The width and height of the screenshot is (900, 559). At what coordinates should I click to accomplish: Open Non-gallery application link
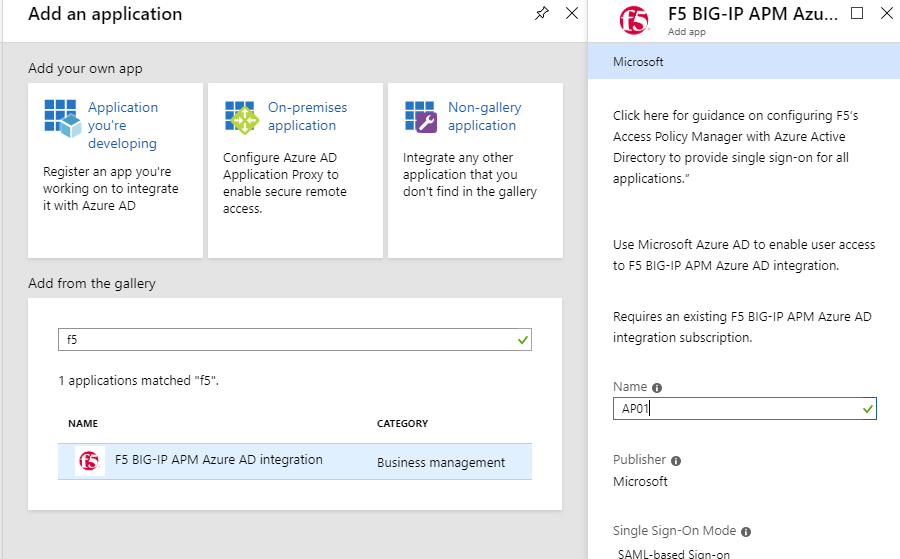click(x=484, y=116)
